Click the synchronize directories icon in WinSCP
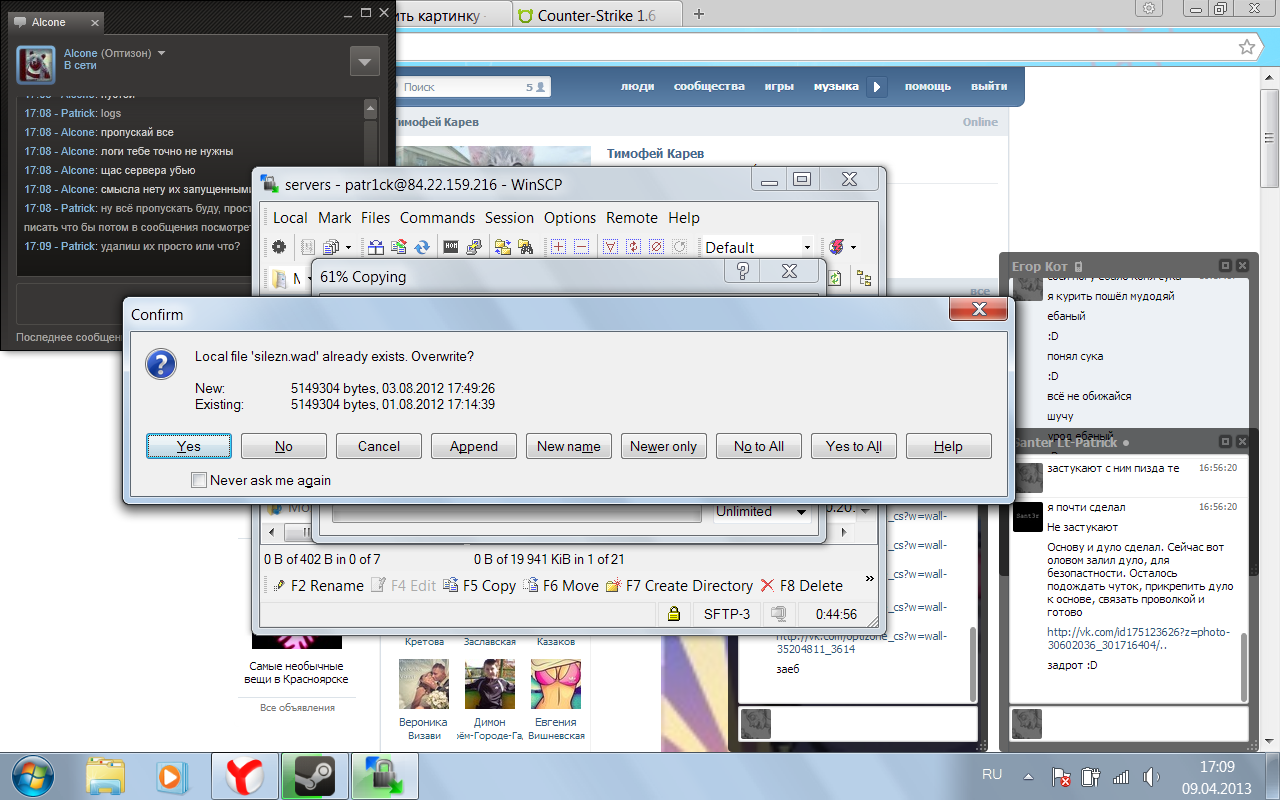This screenshot has width=1280, height=800. tap(399, 247)
